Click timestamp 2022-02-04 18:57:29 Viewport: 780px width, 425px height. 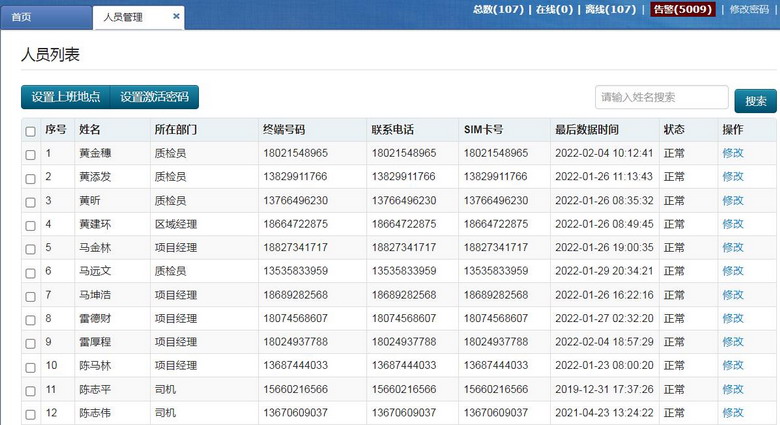[x=604, y=341]
